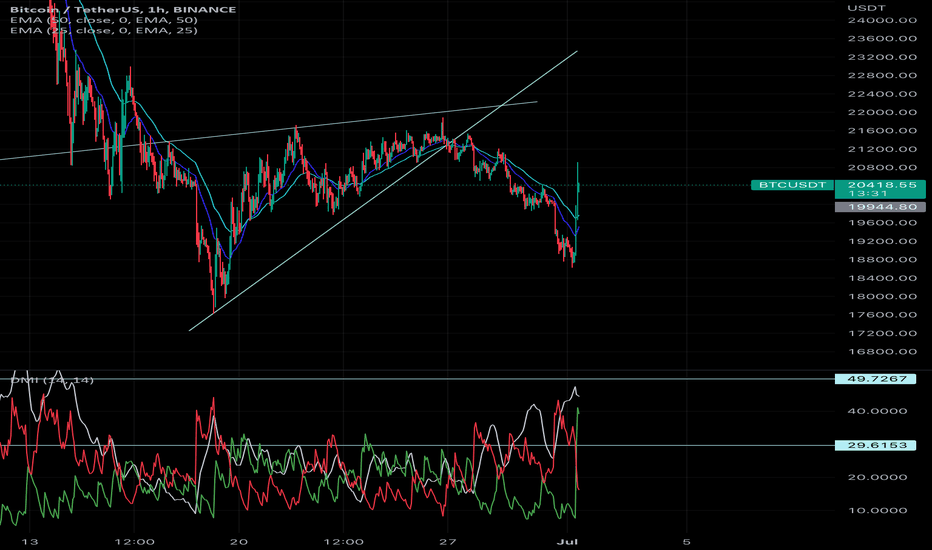Viewport: 932px width, 550px height.
Task: Click the 17600.00 price axis label
Action: tap(882, 315)
